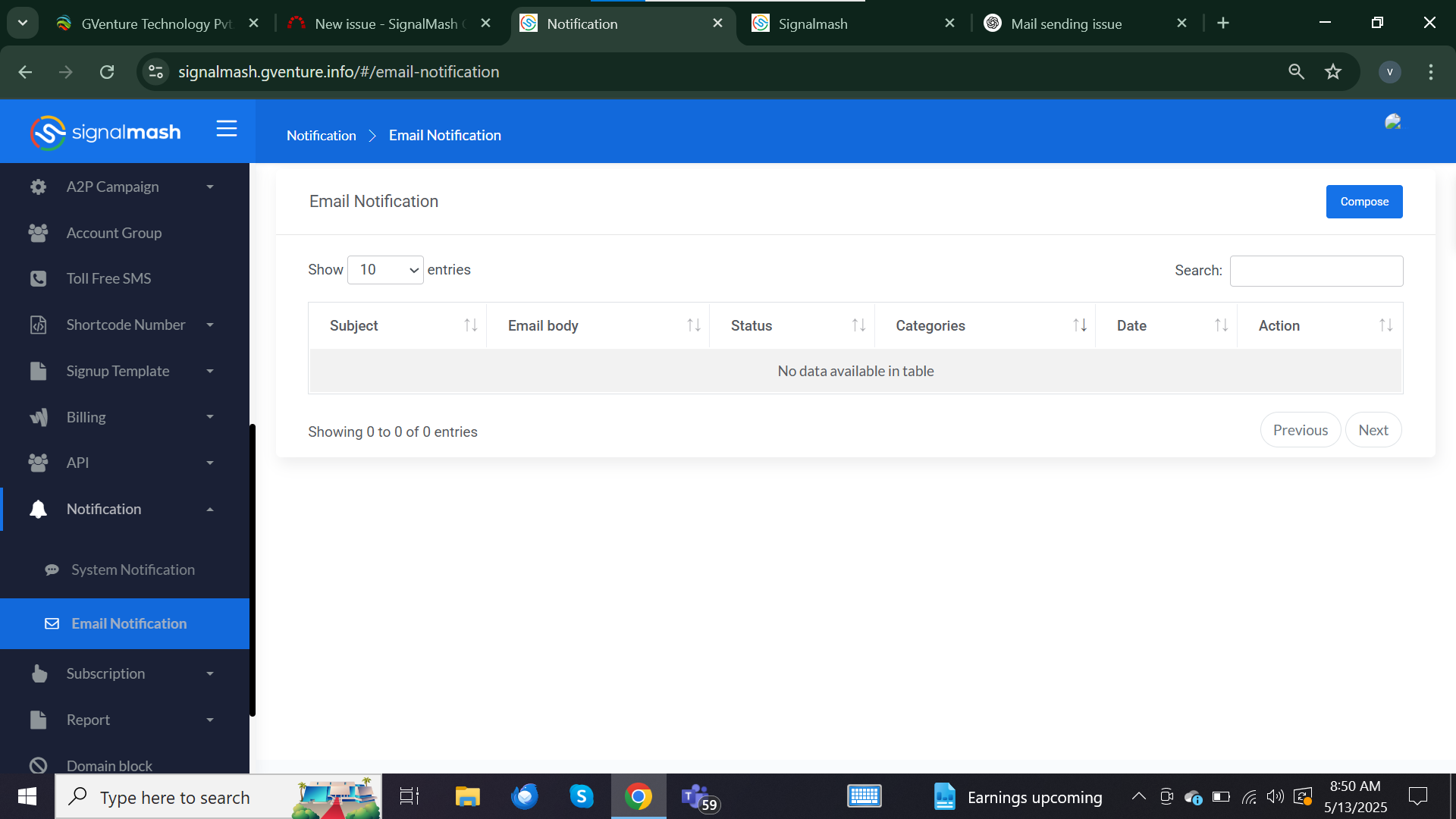Expand the A2P Campaign menu
Screen dimensions: 1456x819
pyautogui.click(x=112, y=187)
